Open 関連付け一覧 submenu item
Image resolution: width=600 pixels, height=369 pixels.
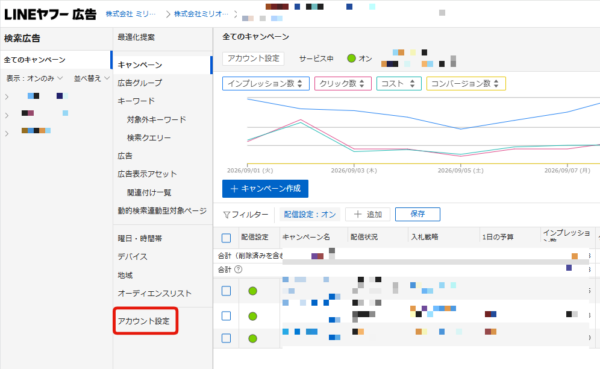(x=149, y=192)
